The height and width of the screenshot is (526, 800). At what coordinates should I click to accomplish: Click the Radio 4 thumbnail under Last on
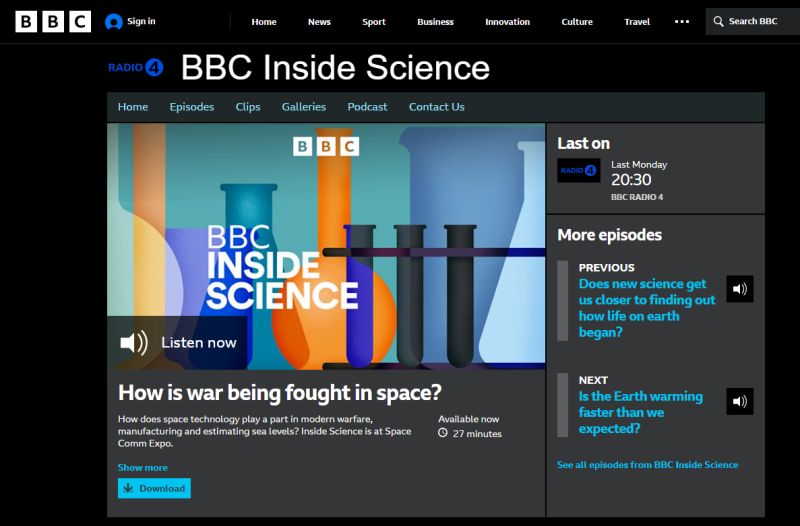pos(579,170)
